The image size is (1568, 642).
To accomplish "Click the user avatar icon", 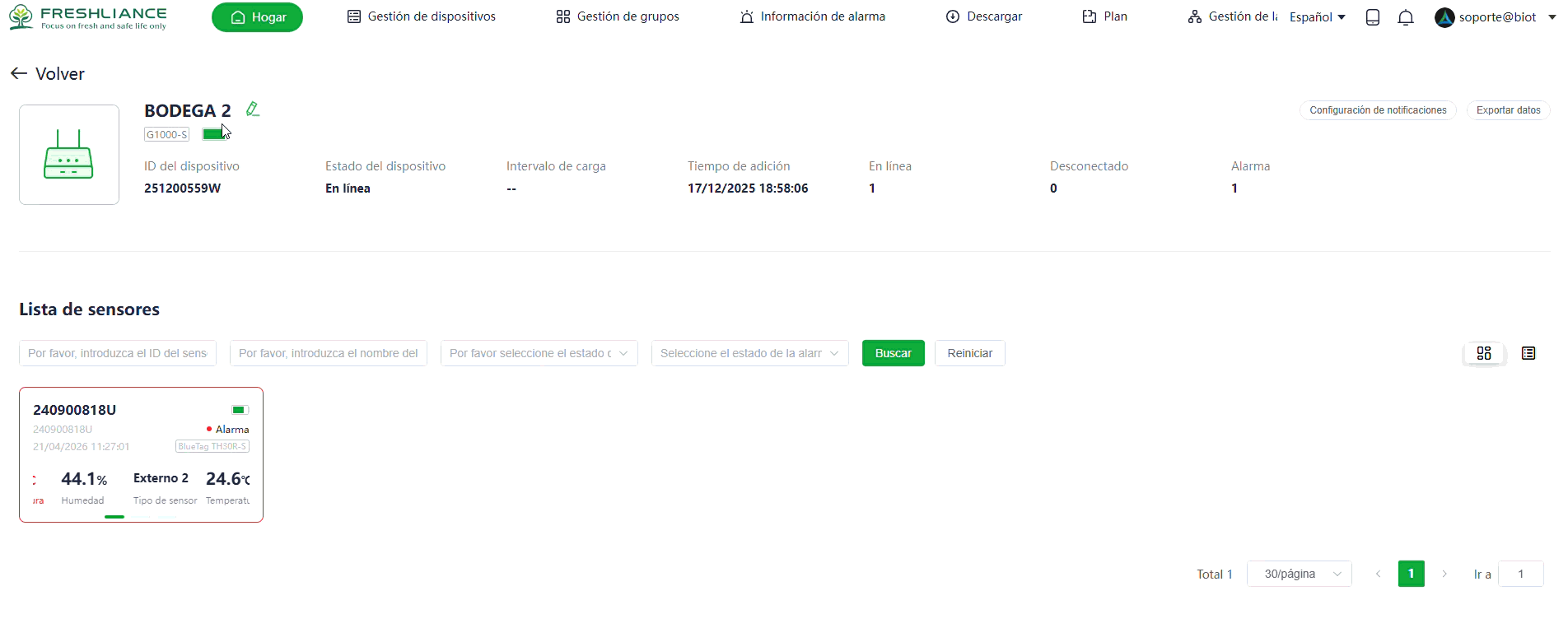I will pyautogui.click(x=1444, y=17).
